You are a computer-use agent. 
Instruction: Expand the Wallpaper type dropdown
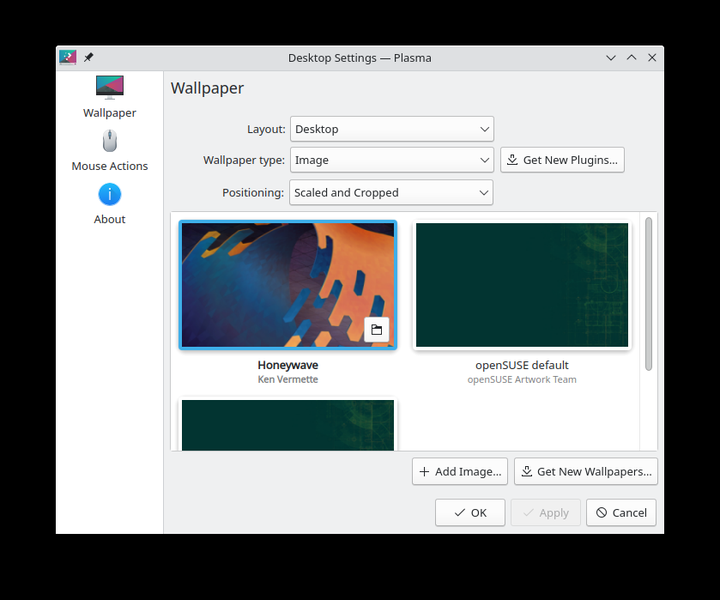392,160
